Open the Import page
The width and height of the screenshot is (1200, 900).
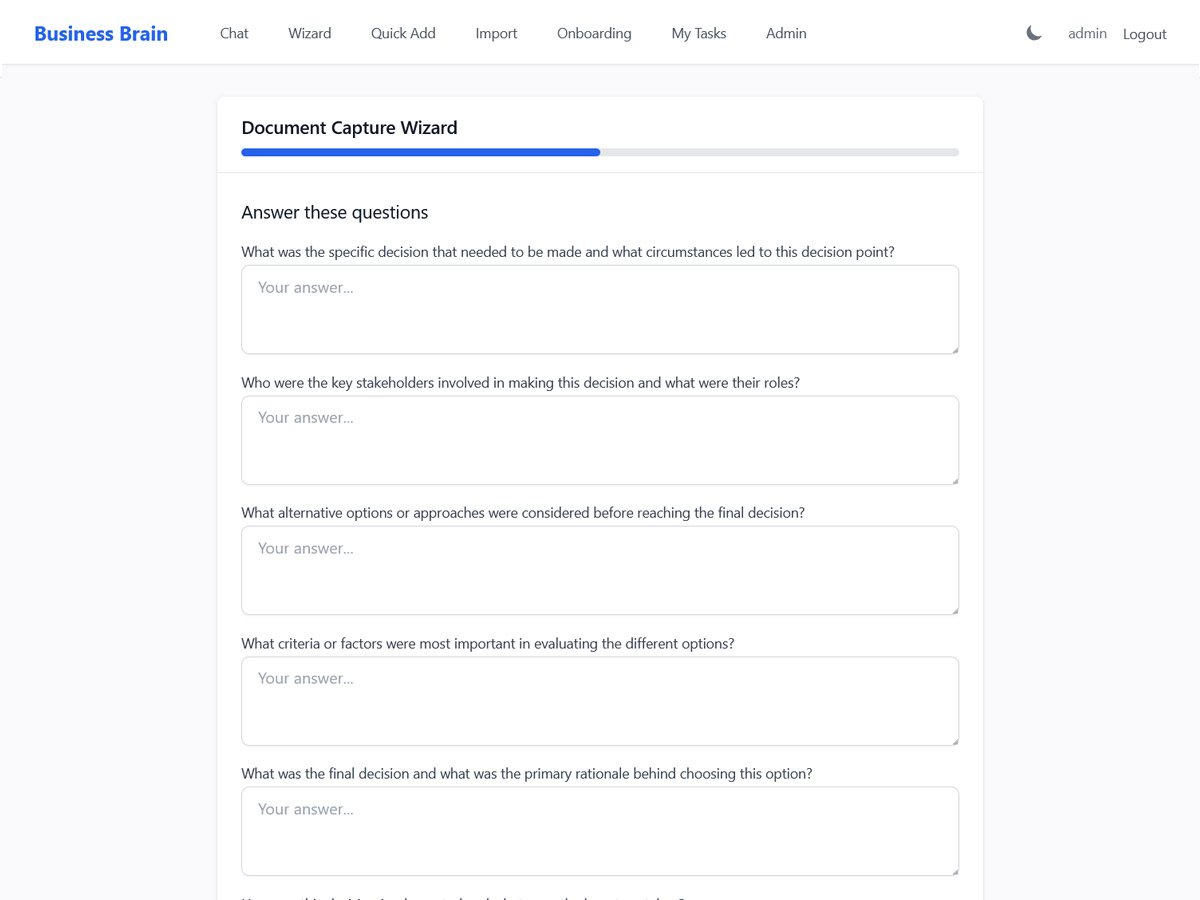tap(496, 33)
